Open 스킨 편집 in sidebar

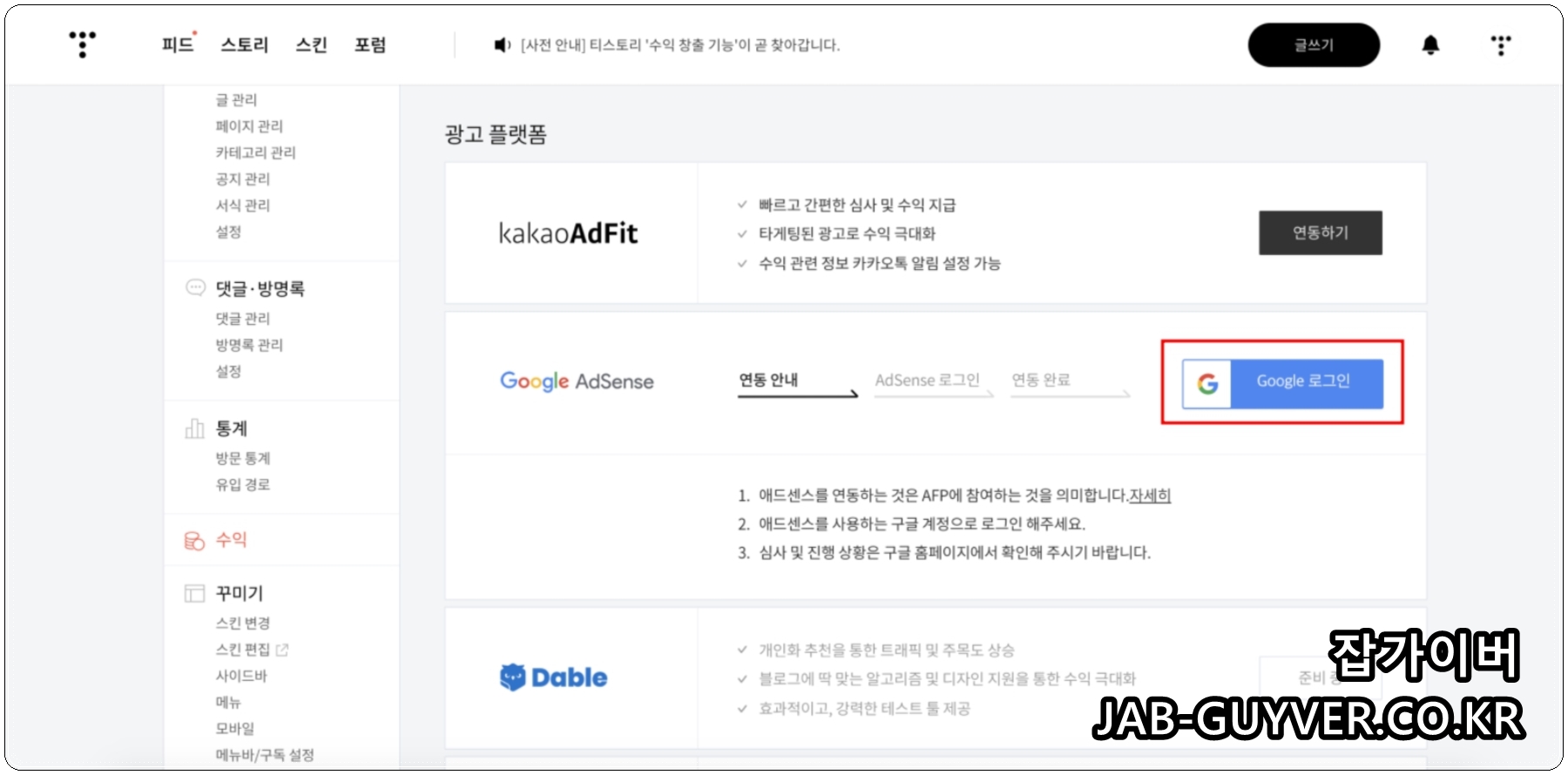tap(243, 650)
